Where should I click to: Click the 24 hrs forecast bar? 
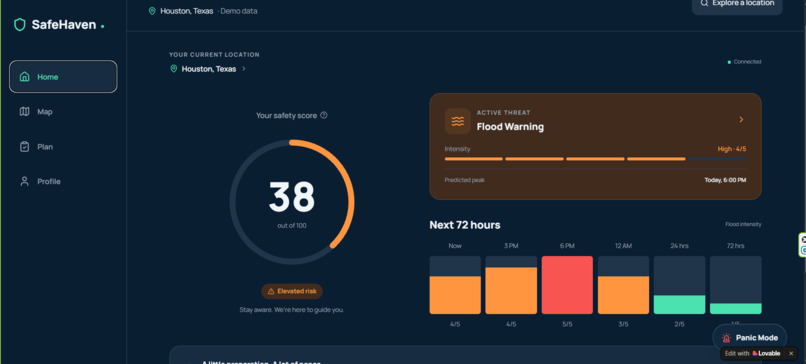click(679, 285)
